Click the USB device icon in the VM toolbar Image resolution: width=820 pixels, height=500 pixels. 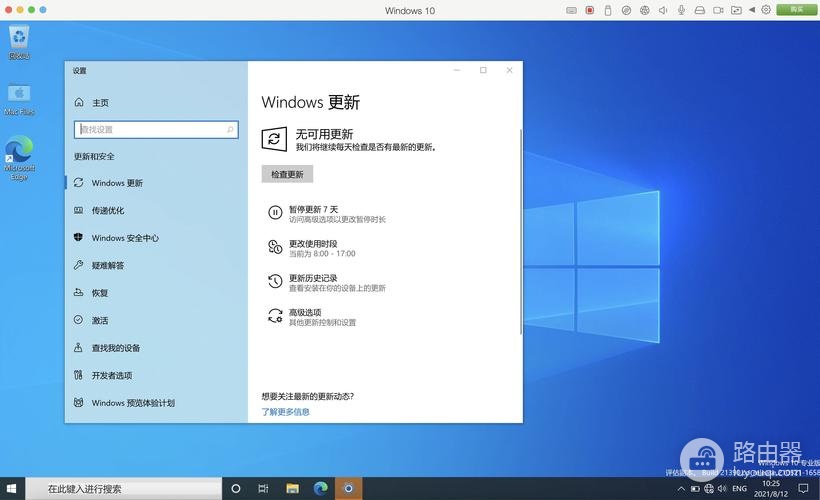[608, 10]
